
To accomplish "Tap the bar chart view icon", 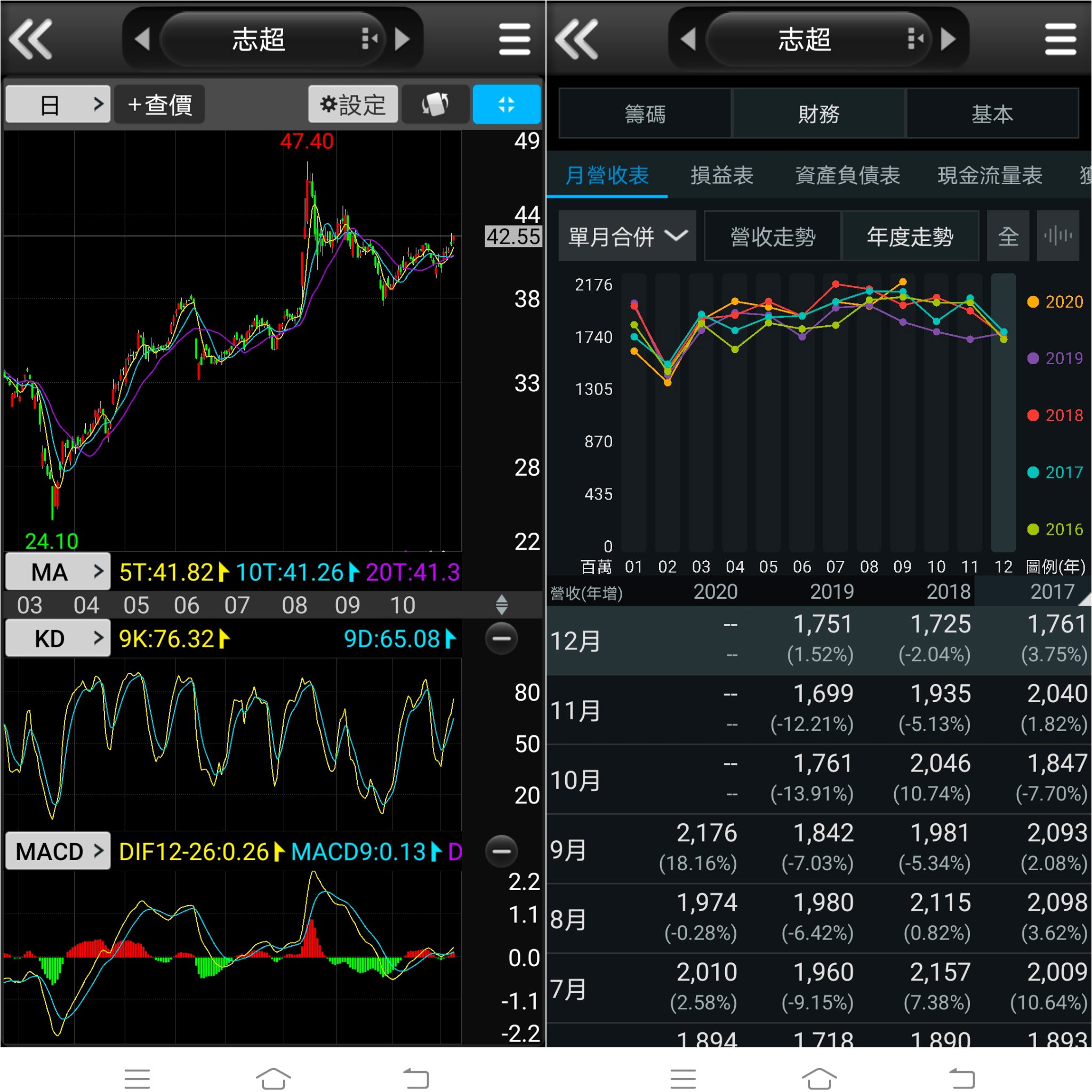I will tap(1057, 236).
